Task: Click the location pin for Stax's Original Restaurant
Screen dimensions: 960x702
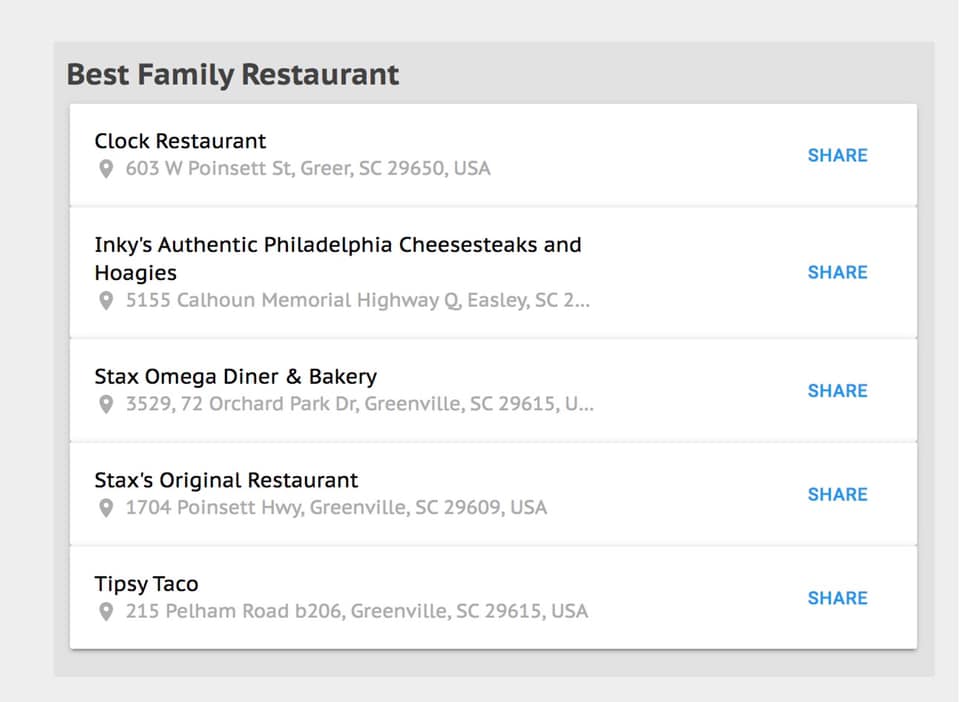Action: 106,508
